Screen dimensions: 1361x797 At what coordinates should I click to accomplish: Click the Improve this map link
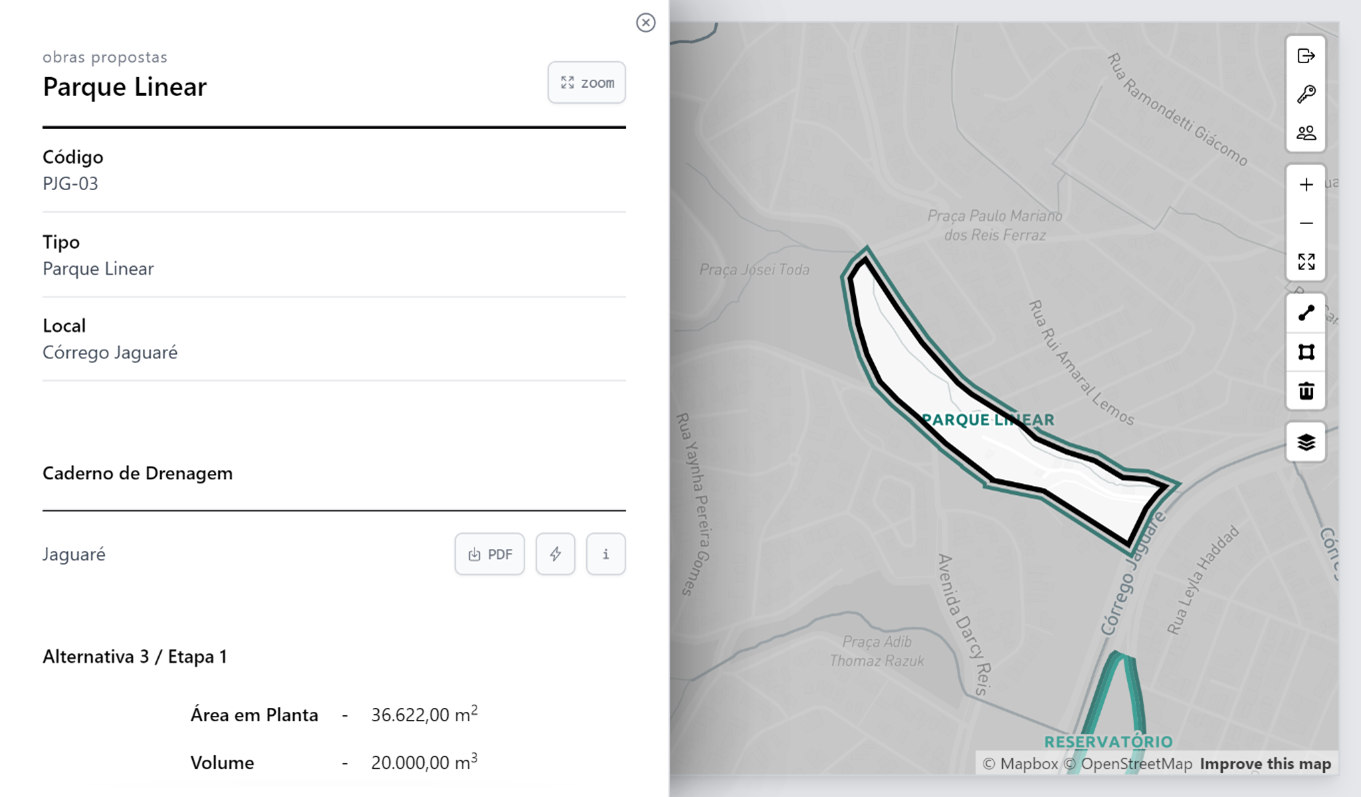(x=1265, y=764)
